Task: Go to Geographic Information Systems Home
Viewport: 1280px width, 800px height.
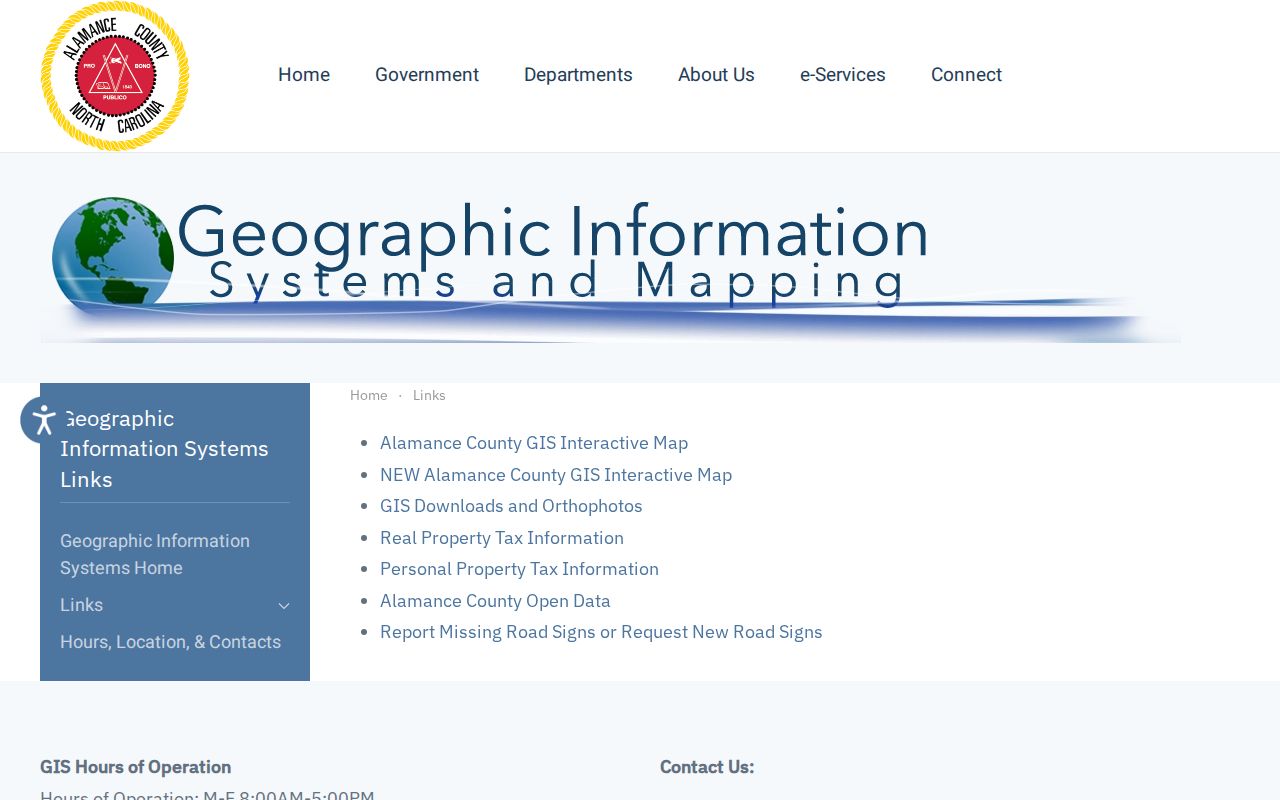Action: pos(155,554)
